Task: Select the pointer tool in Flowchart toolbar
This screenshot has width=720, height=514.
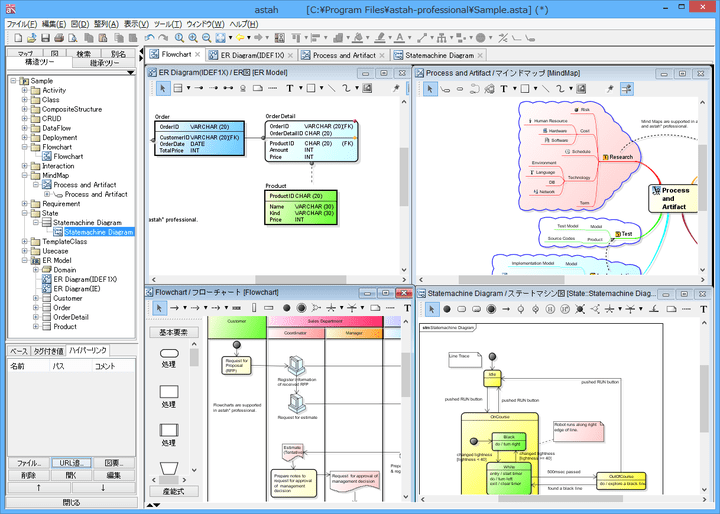Action: click(x=159, y=308)
